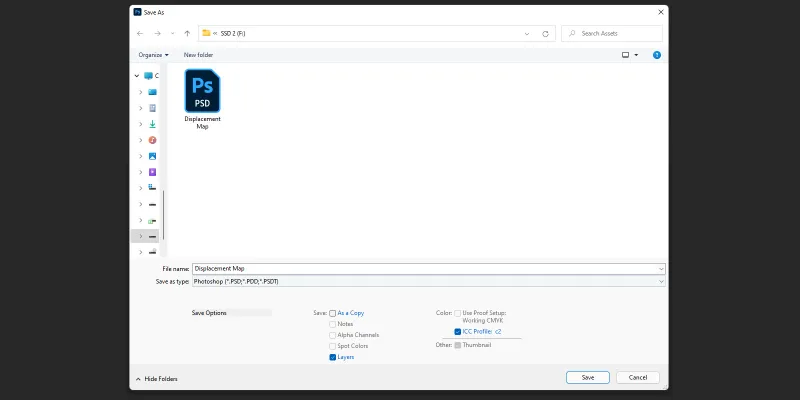
Task: Click the folder icon in address bar
Action: click(206, 33)
